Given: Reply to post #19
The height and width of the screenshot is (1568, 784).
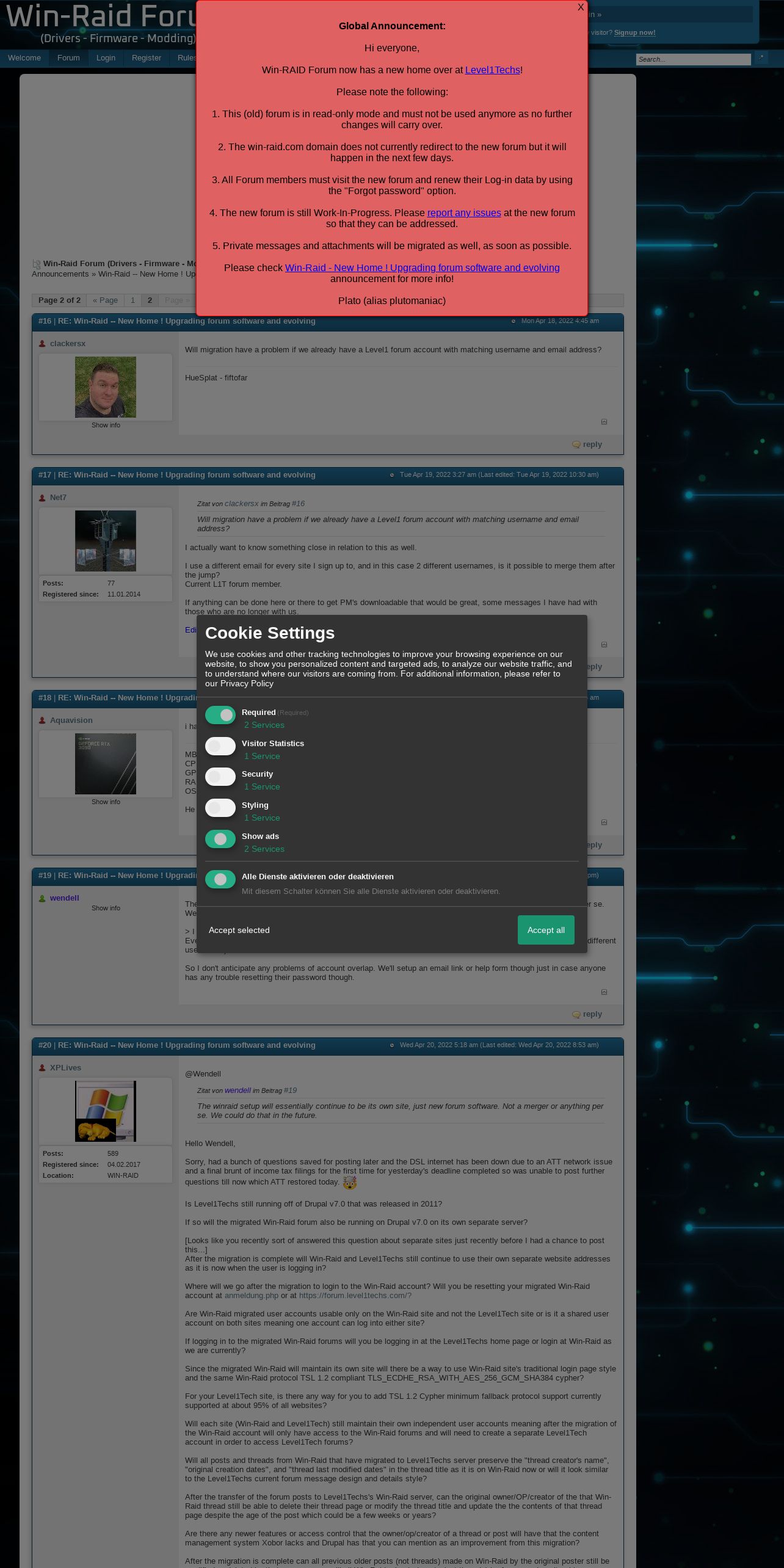Looking at the screenshot, I should 587,1014.
